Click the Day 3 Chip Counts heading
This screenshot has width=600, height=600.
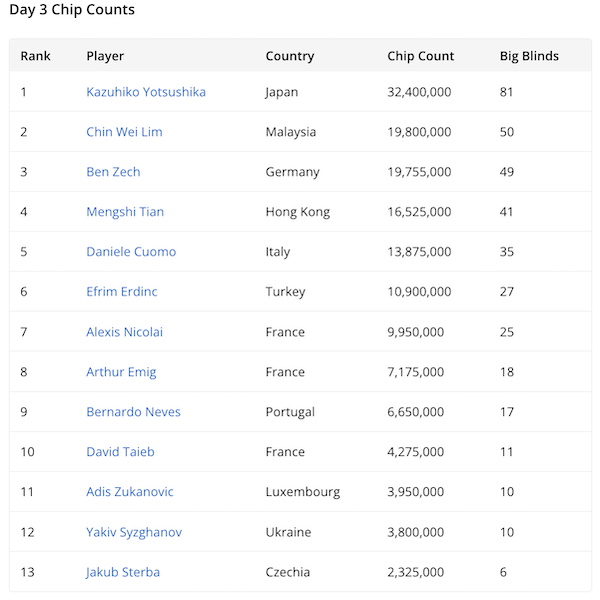click(x=72, y=10)
